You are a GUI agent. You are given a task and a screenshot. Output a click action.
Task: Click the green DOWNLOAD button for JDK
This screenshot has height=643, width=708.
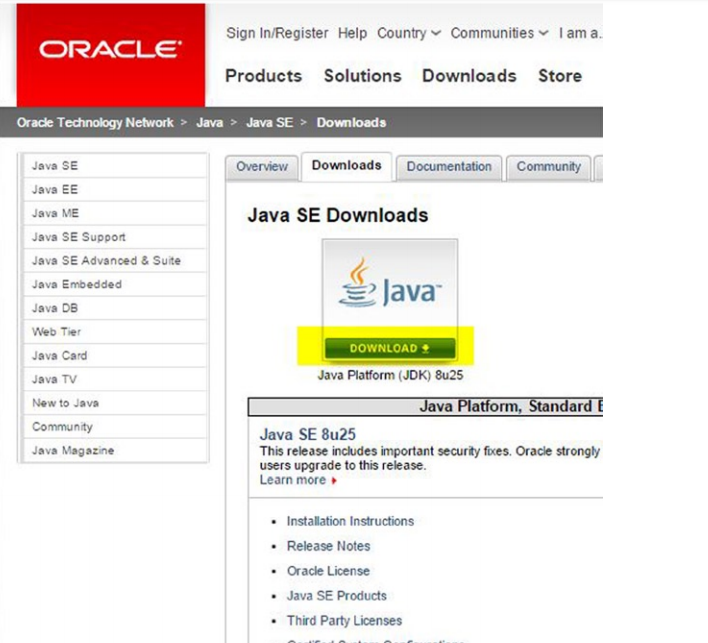tap(390, 348)
